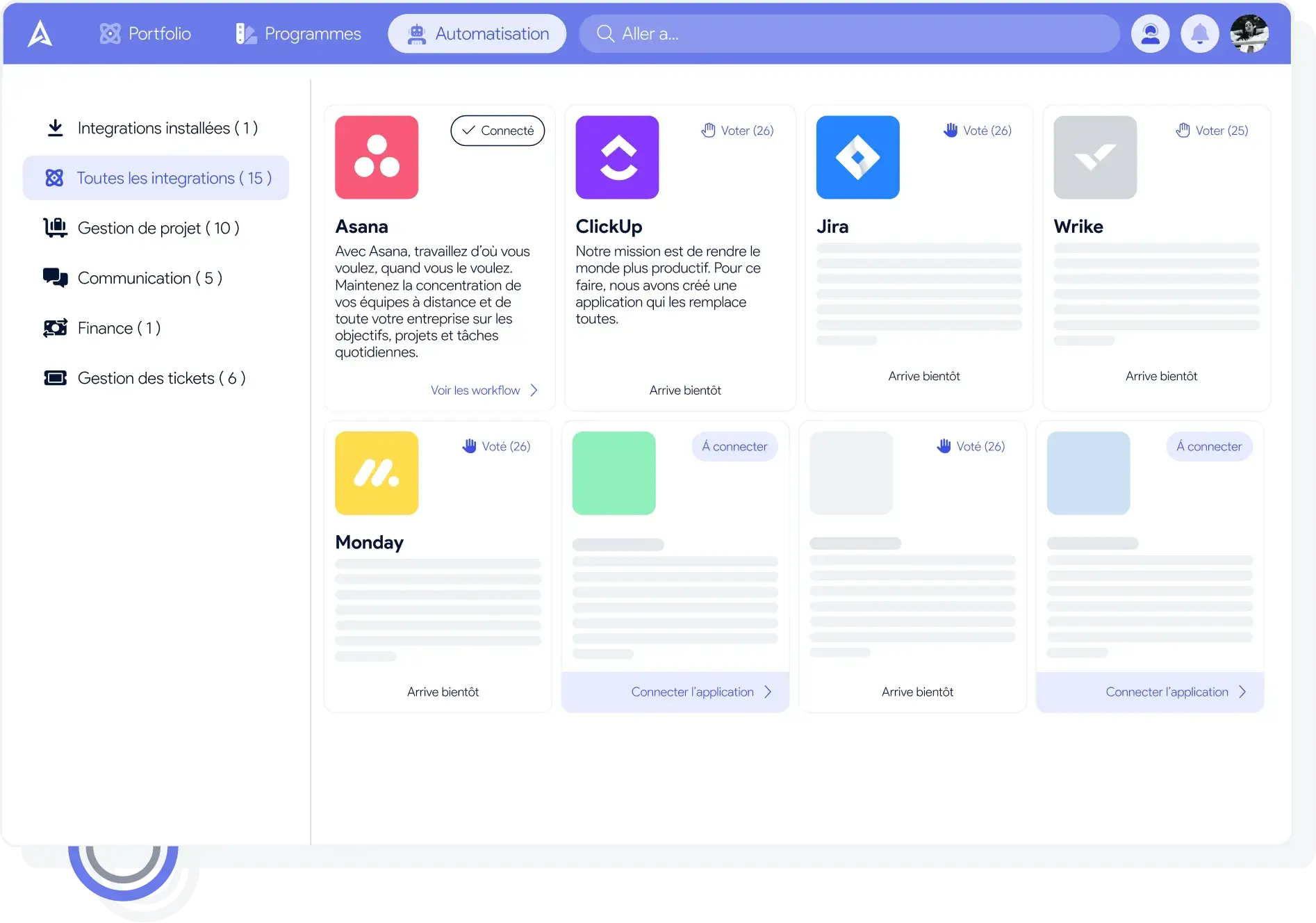Click the Jira title text

click(832, 227)
